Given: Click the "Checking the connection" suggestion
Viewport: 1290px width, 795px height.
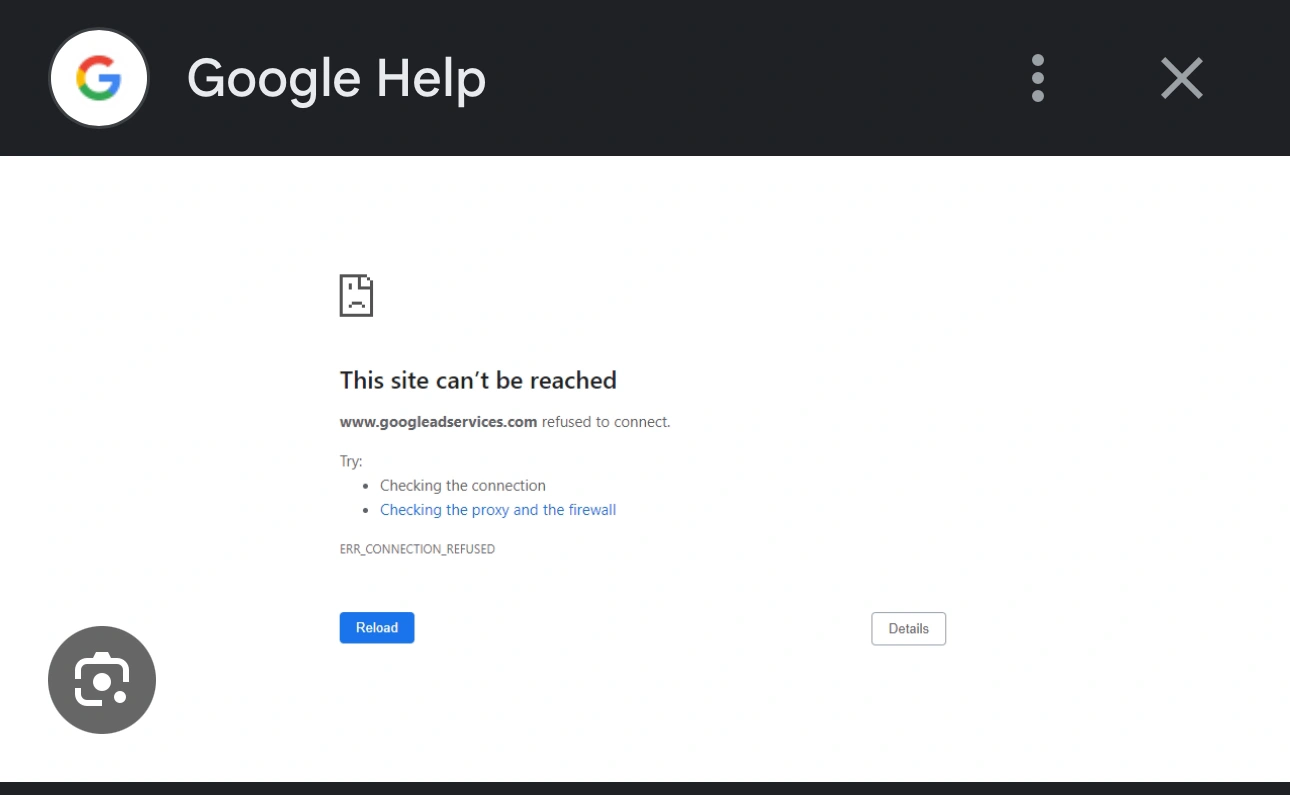Looking at the screenshot, I should tap(463, 486).
